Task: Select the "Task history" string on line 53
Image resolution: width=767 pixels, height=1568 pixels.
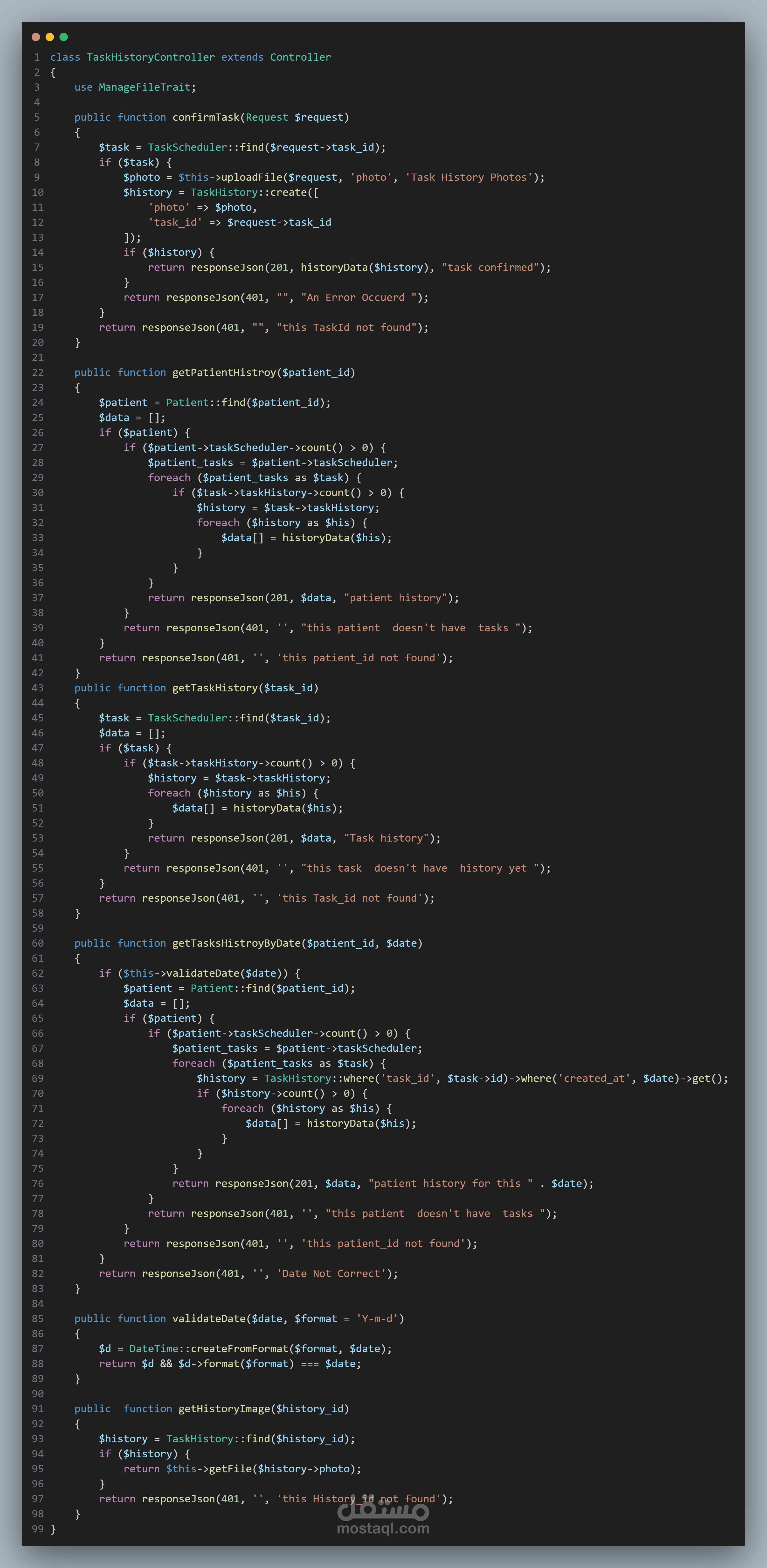Action: pos(387,838)
